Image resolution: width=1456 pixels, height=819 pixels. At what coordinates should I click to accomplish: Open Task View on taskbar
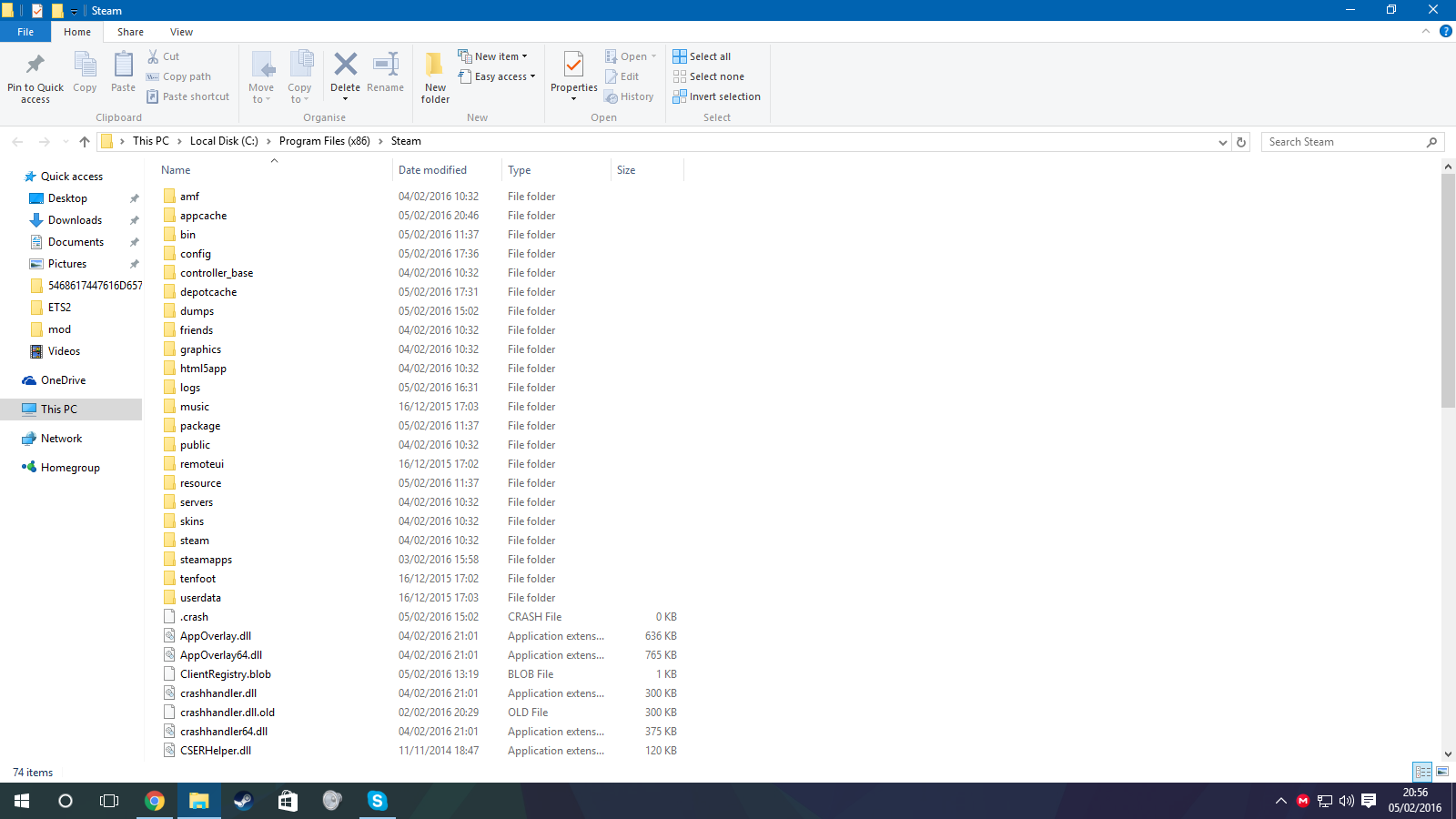click(x=109, y=801)
